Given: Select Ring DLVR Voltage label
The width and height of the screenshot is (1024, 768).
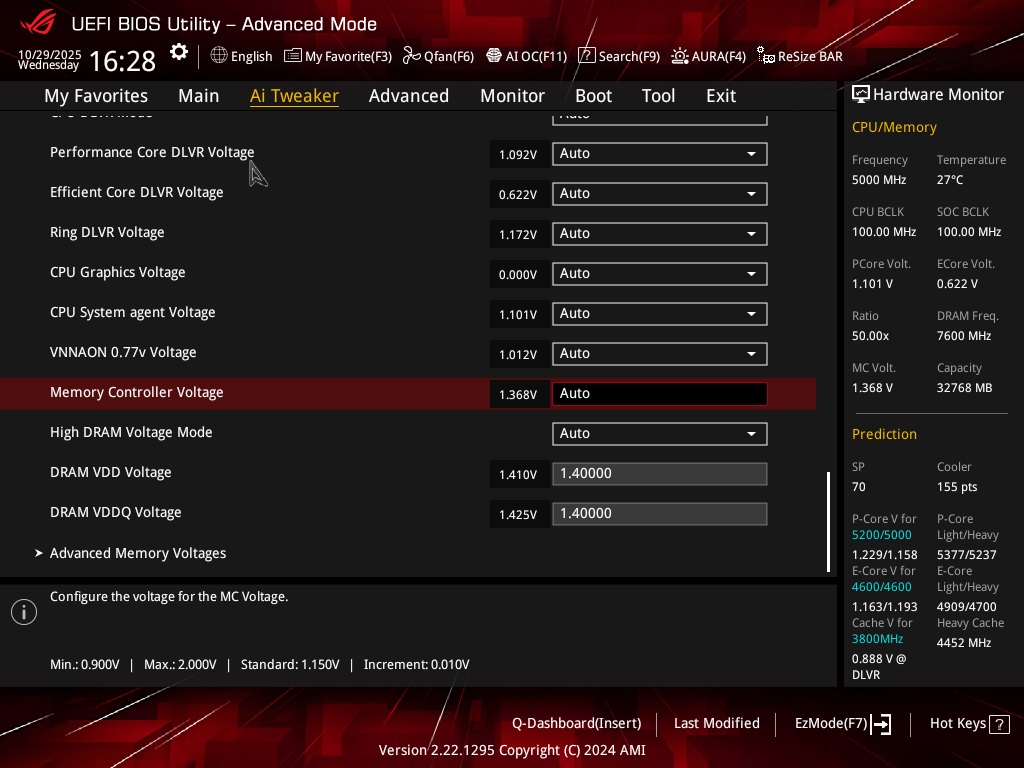Looking at the screenshot, I should click(x=107, y=232).
